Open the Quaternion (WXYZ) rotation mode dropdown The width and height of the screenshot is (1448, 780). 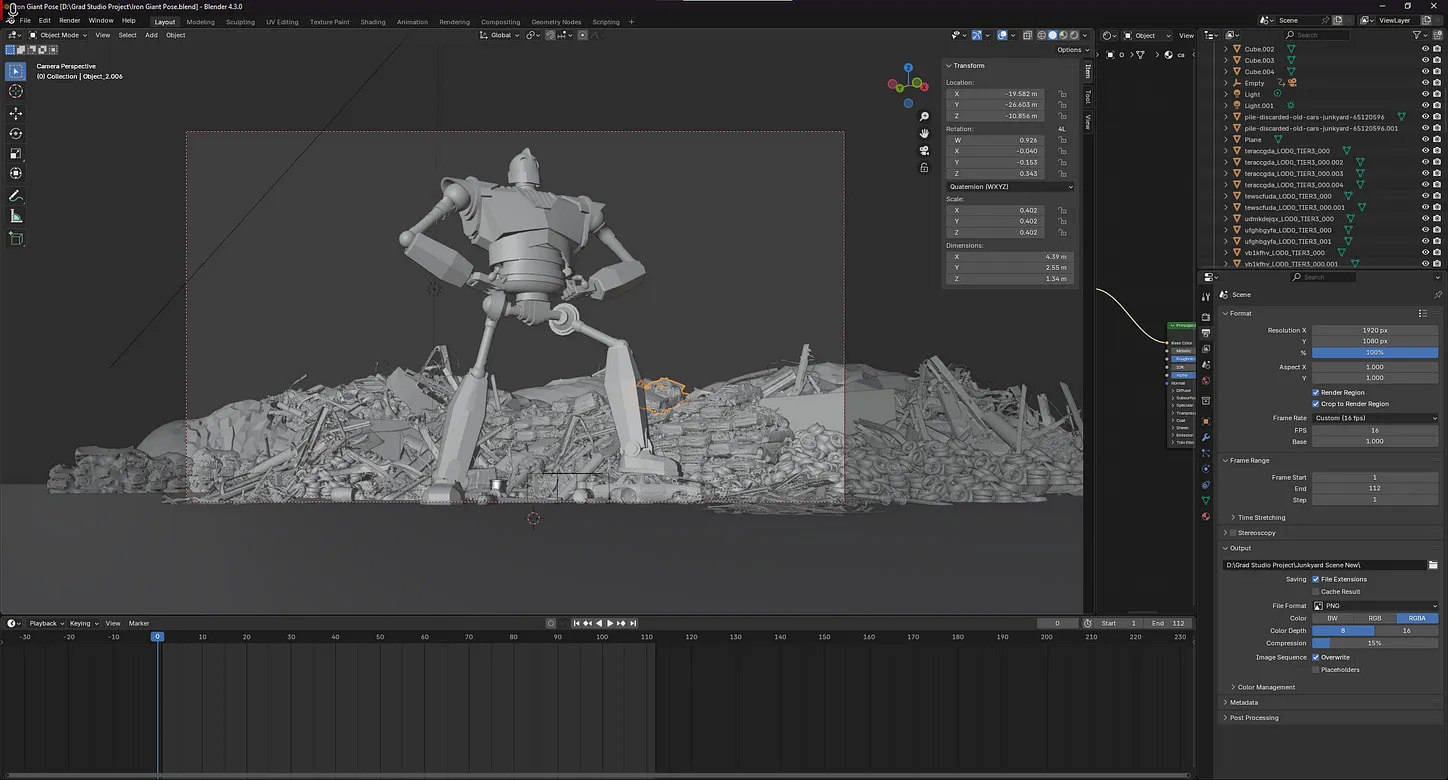[1009, 186]
